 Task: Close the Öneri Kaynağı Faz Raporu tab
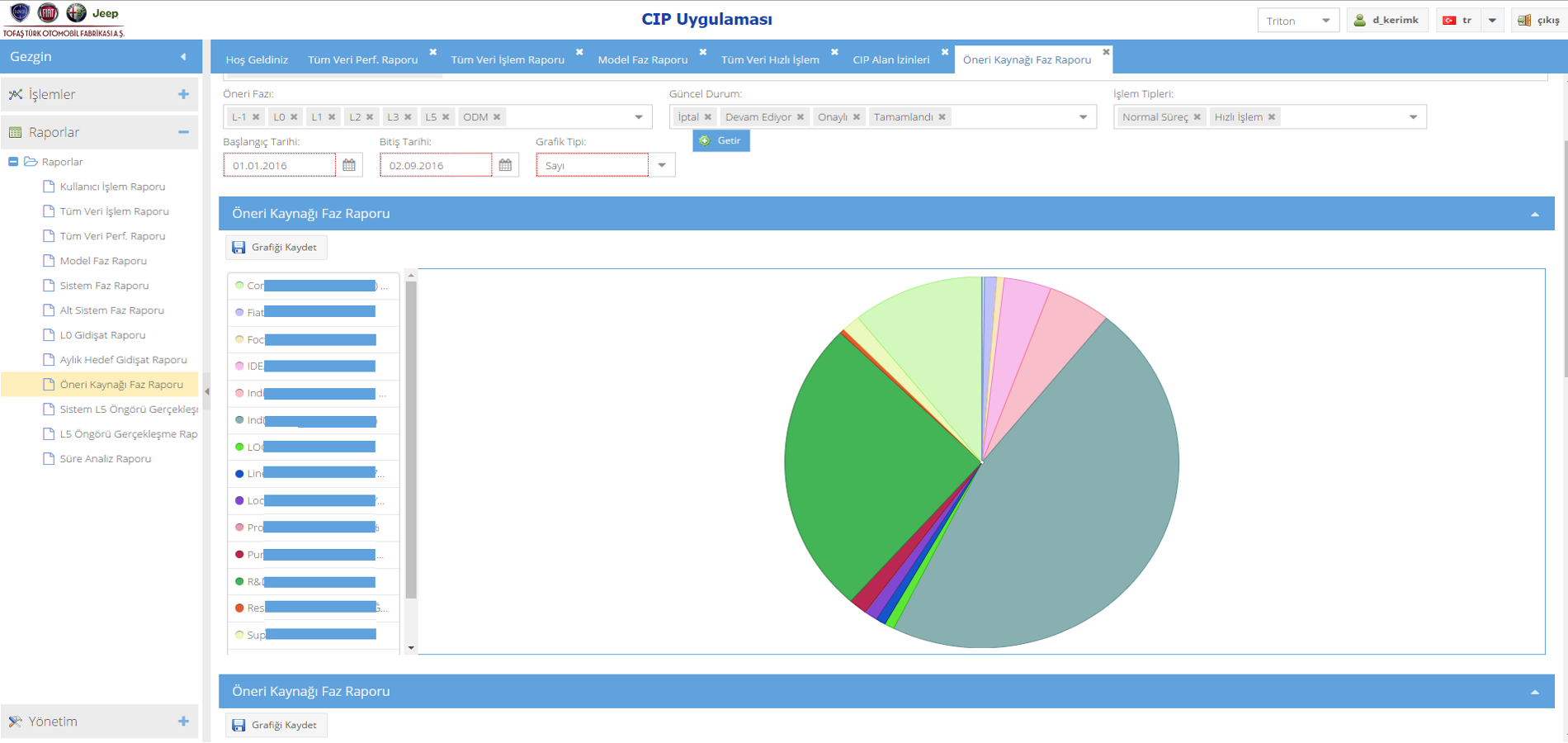point(1106,52)
